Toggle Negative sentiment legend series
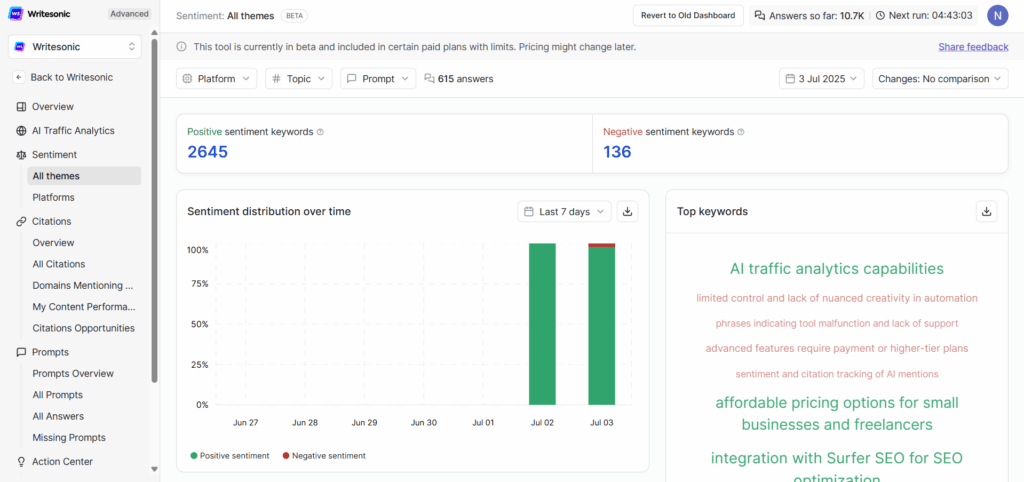The height and width of the screenshot is (482, 1024). (323, 456)
